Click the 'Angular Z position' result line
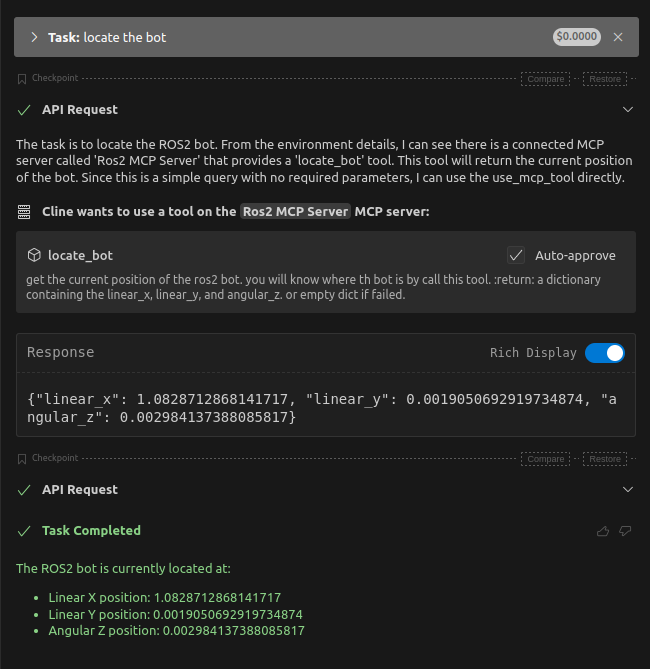The image size is (650, 669). [177, 631]
